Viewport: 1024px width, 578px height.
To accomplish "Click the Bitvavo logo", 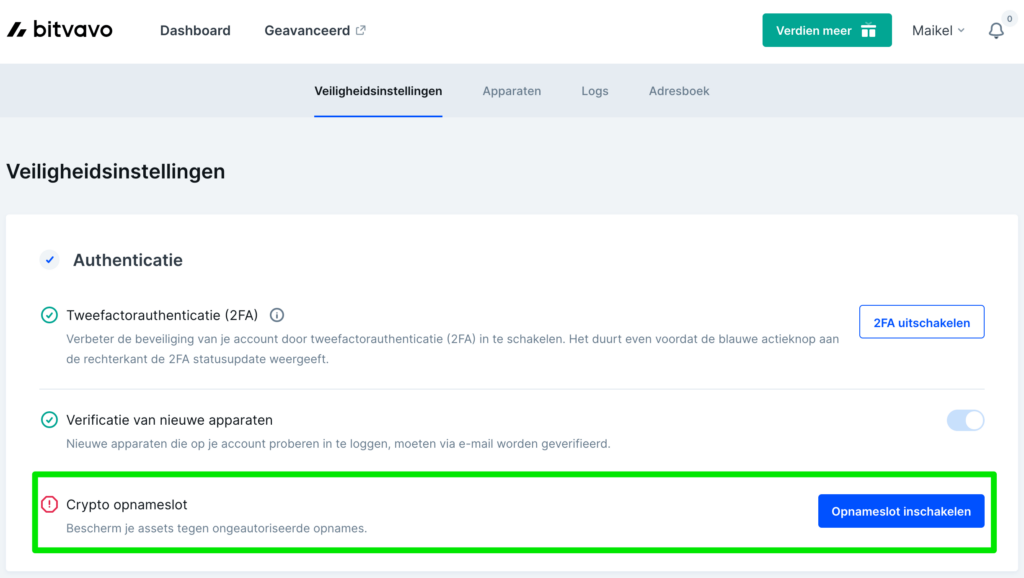I will [x=59, y=29].
